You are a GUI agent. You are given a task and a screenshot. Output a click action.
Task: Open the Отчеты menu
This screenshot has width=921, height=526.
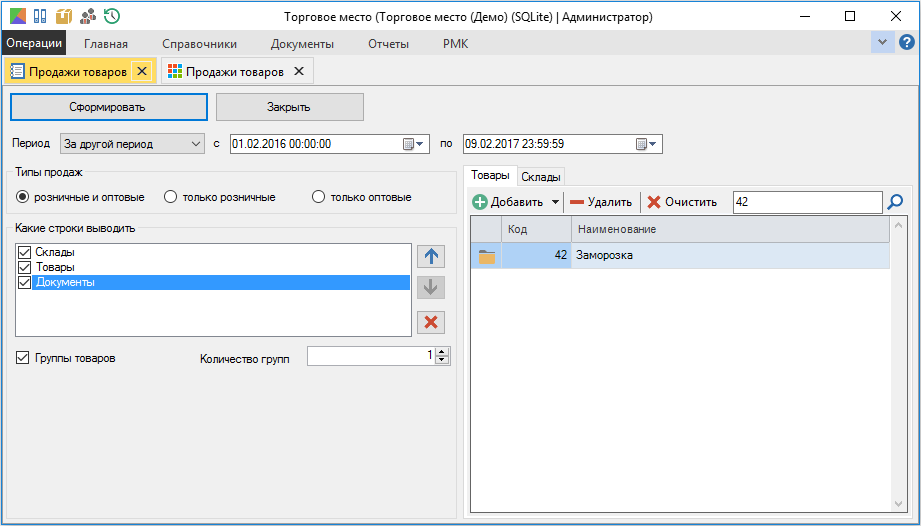388,44
